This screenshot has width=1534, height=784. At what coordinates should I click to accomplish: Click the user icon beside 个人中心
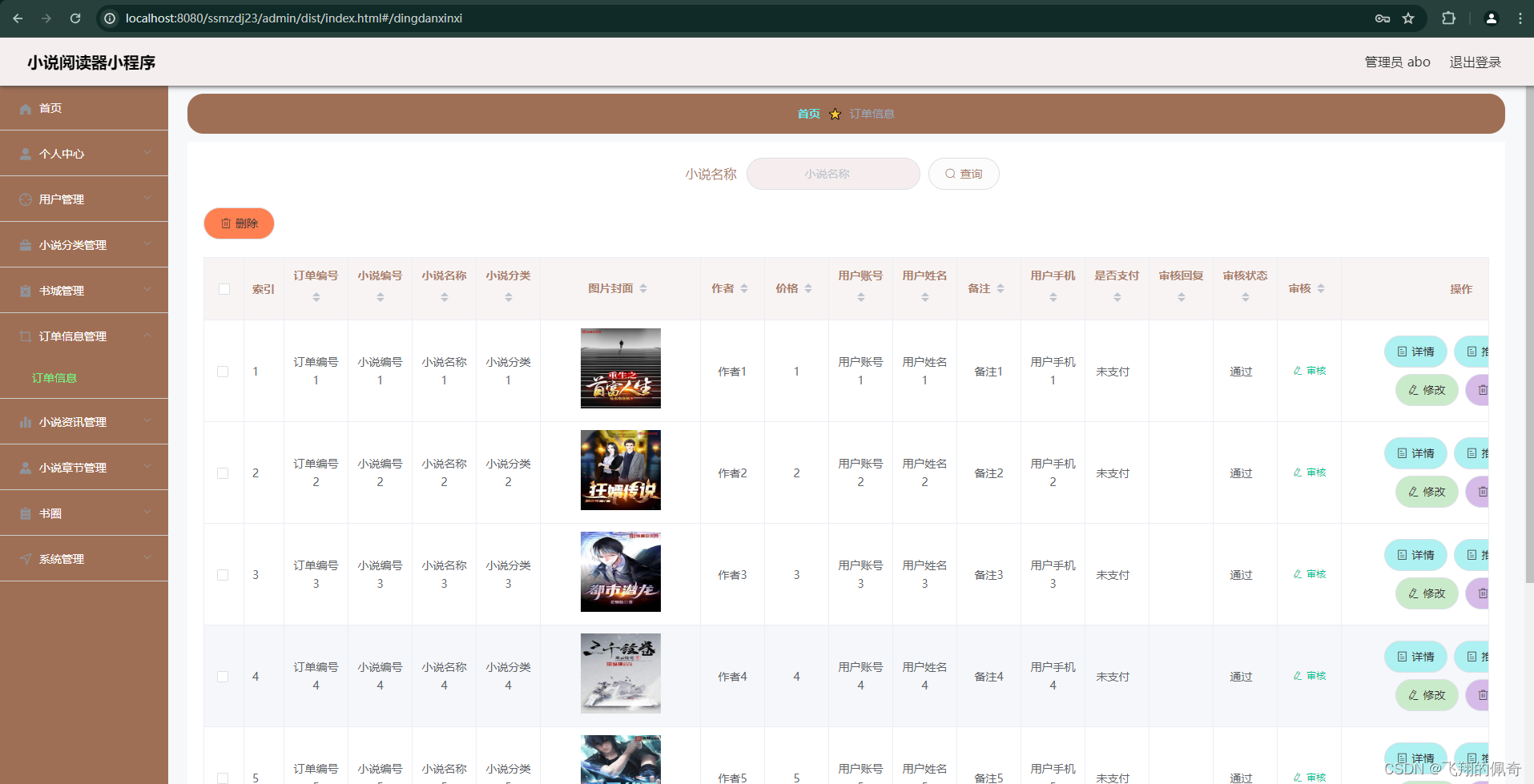coord(26,154)
